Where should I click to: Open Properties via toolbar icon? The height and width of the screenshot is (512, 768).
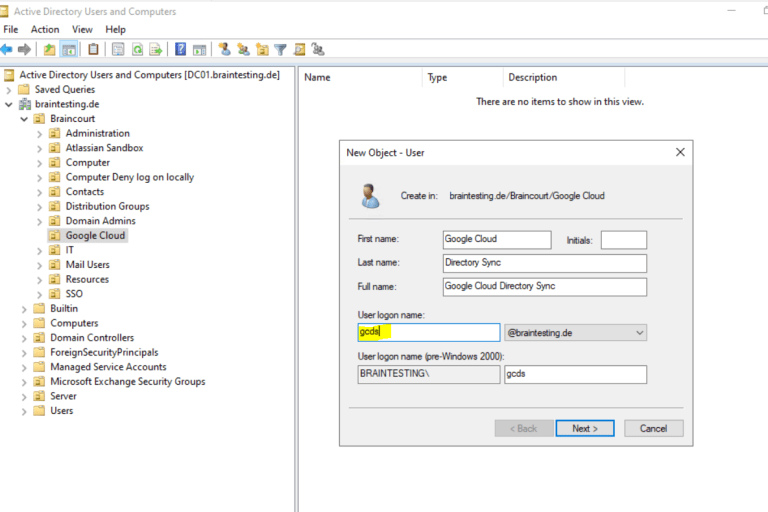click(x=118, y=49)
